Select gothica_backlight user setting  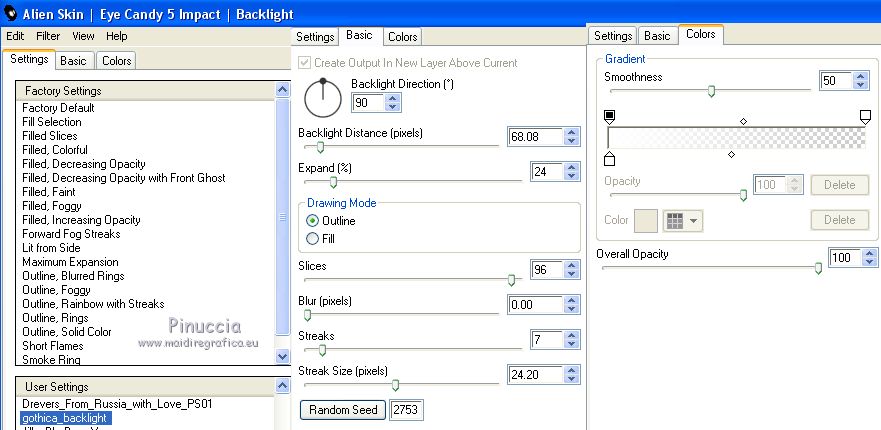point(66,418)
